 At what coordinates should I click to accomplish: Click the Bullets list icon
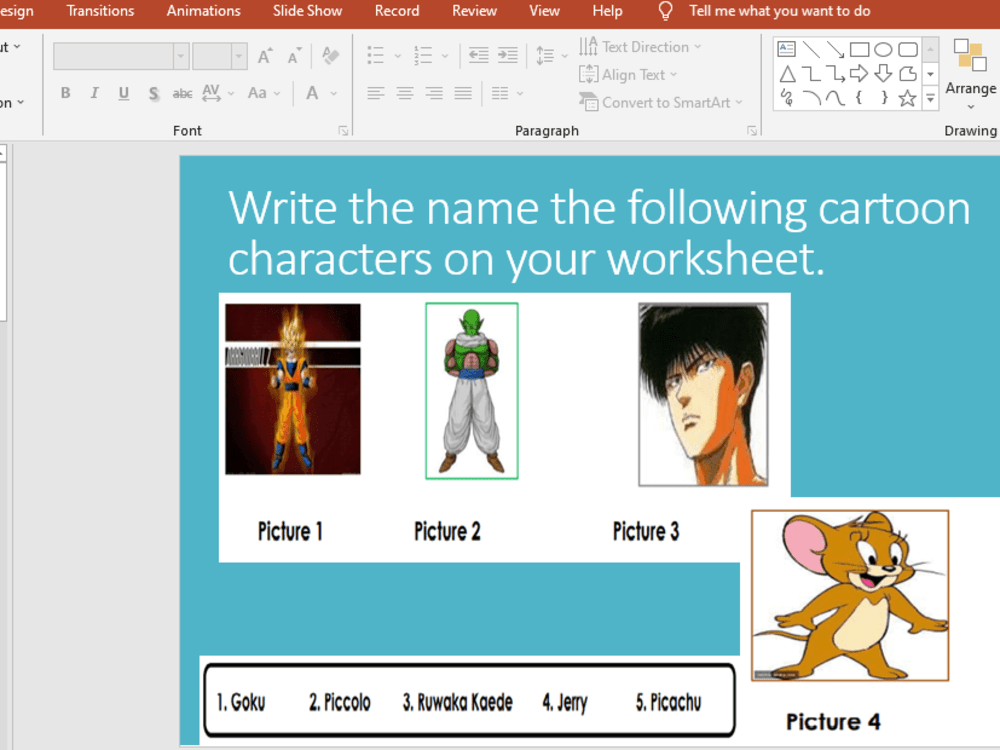376,55
